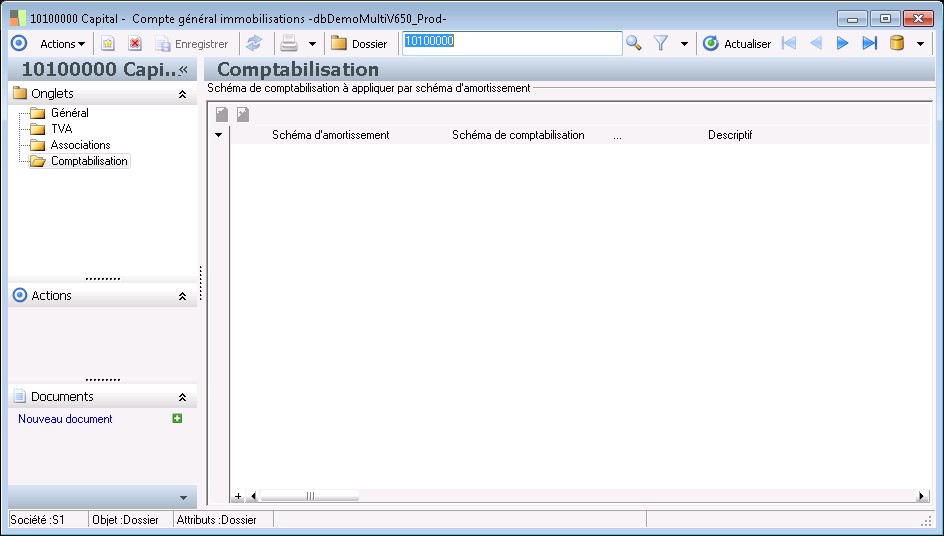Click the Descriptif column header
Viewport: 944px width, 536px height.
coord(730,135)
